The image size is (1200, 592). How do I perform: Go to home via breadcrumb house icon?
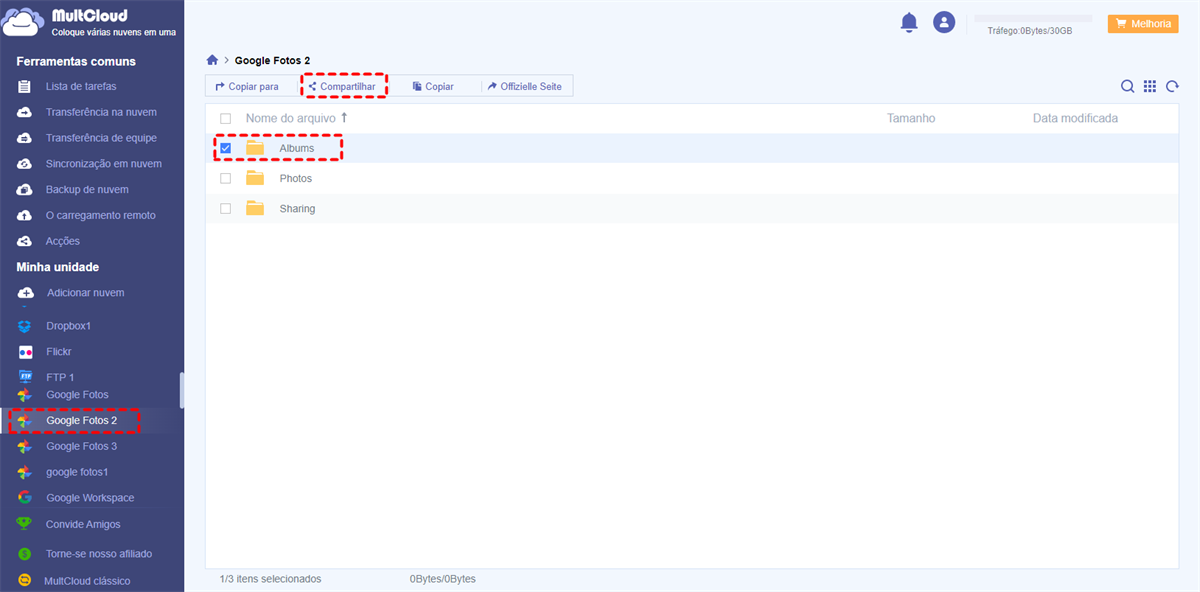tap(212, 60)
